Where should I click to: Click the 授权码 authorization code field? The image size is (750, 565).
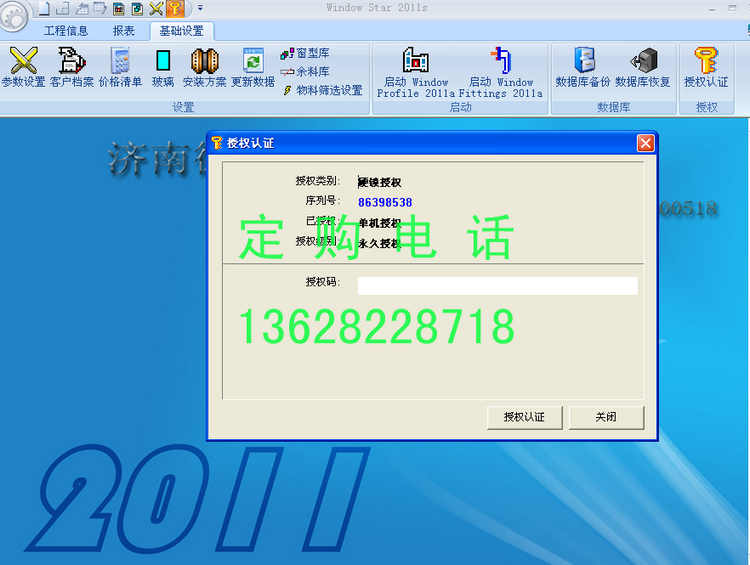(x=497, y=286)
